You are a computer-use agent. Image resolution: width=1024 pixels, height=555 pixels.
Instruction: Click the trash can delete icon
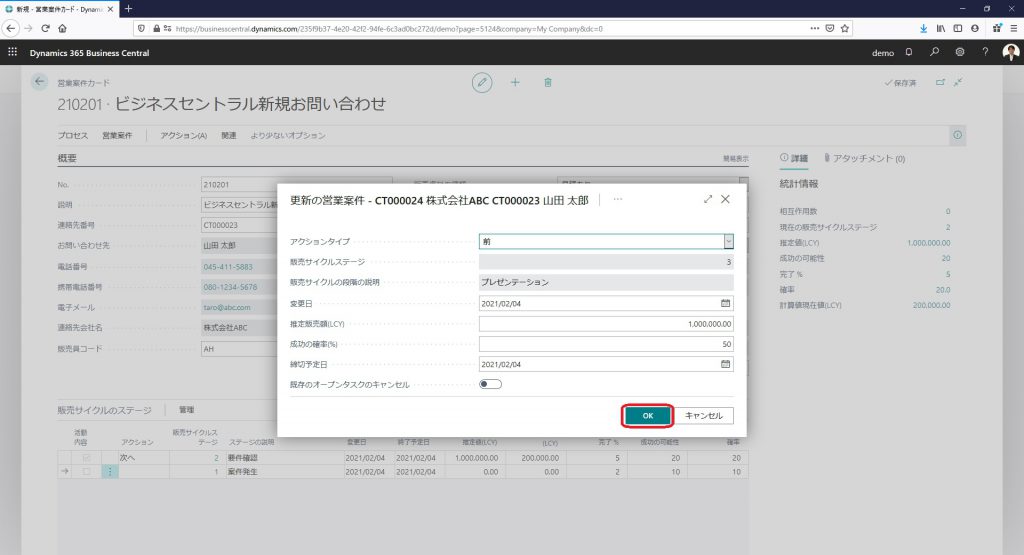(x=547, y=83)
